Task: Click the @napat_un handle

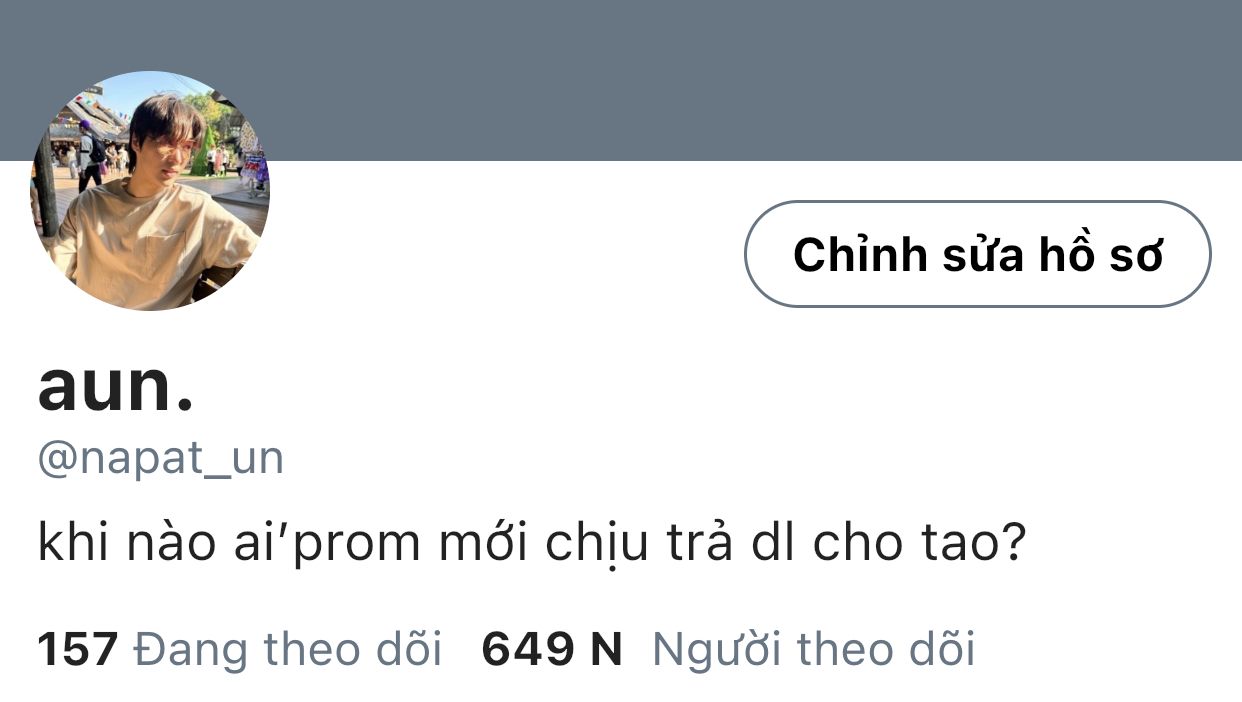Action: 161,459
